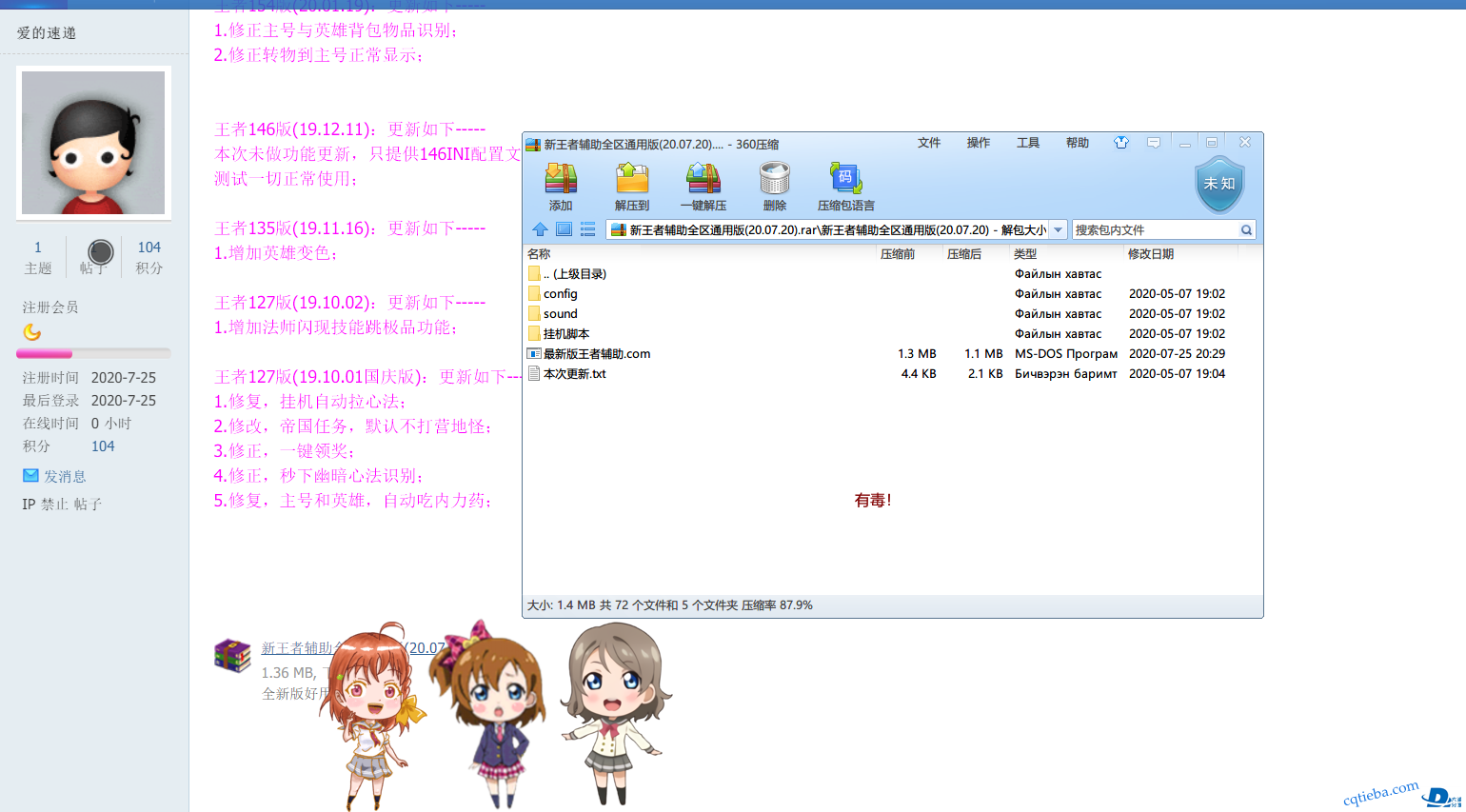Go up one level with the blue arrow
This screenshot has width=1466, height=812.
point(540,229)
